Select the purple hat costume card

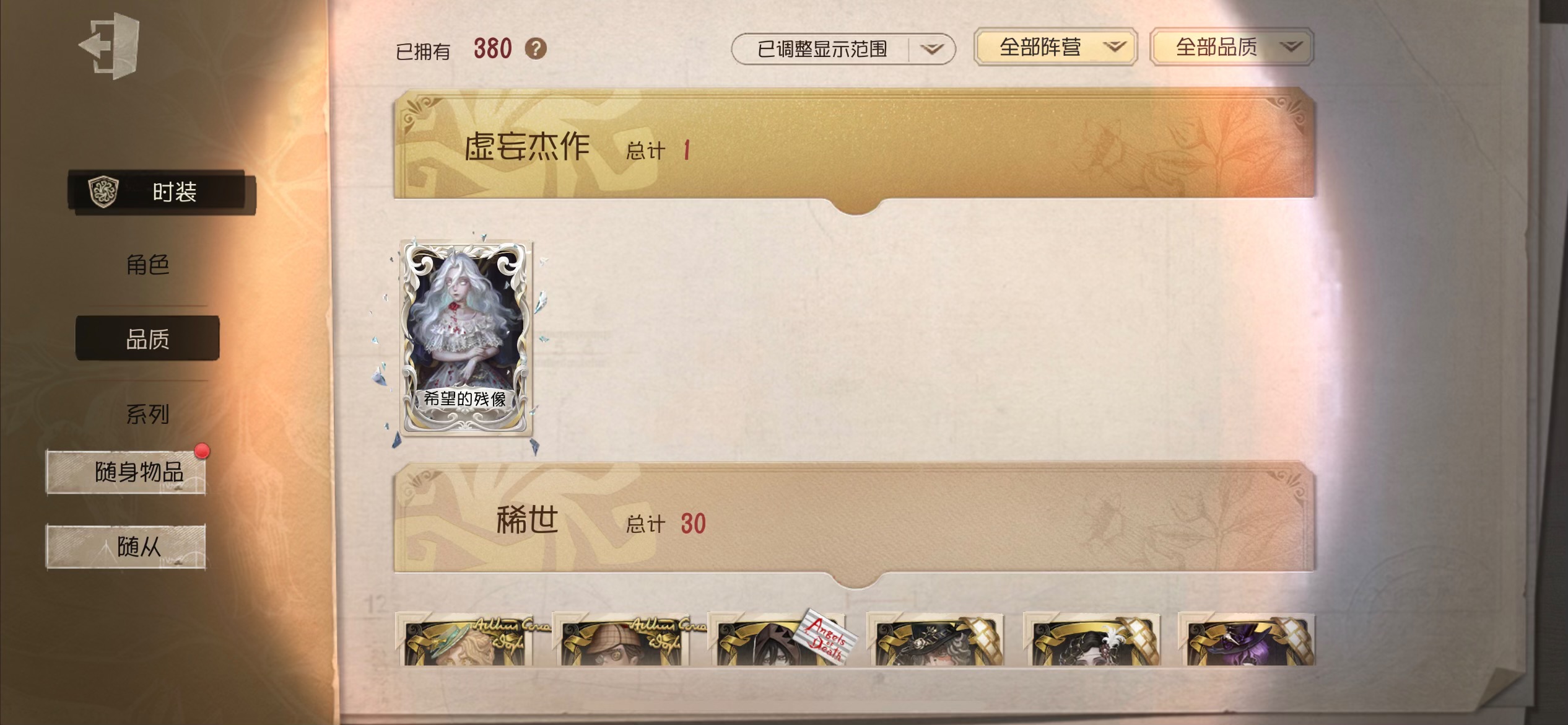[x=1246, y=639]
